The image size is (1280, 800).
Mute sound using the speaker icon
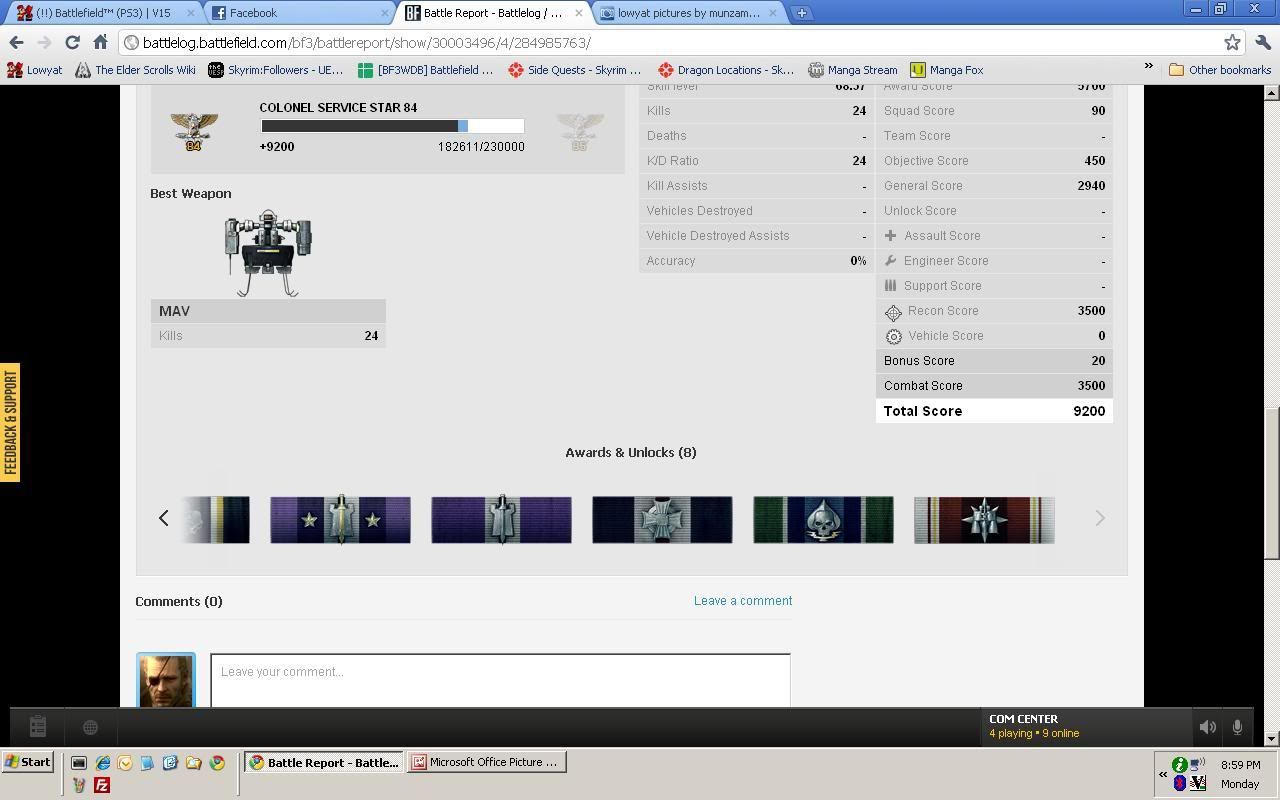[x=1207, y=727]
